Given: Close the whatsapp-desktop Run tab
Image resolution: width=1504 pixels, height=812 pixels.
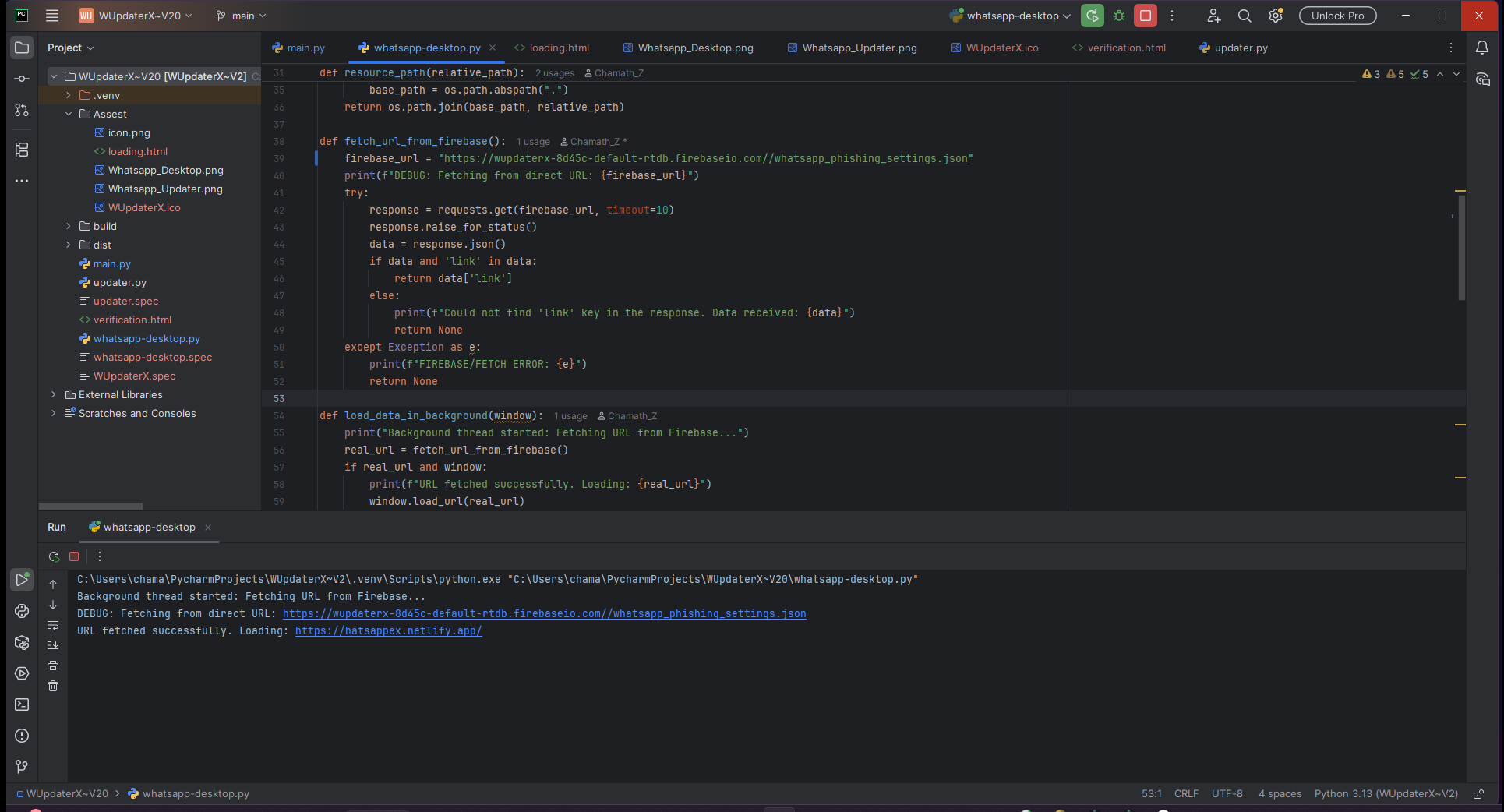Looking at the screenshot, I should click(x=208, y=528).
